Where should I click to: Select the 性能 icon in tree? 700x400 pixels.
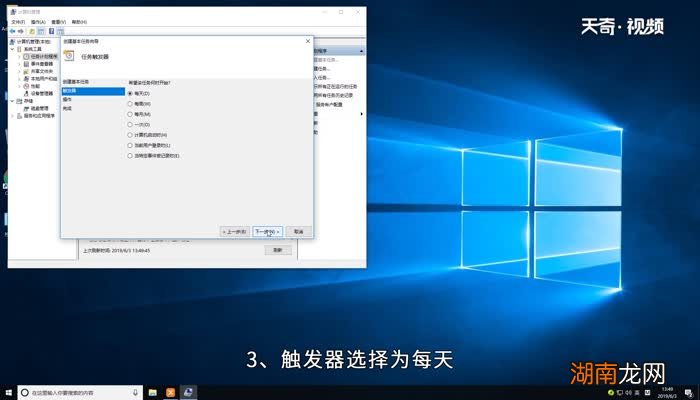tap(26, 86)
